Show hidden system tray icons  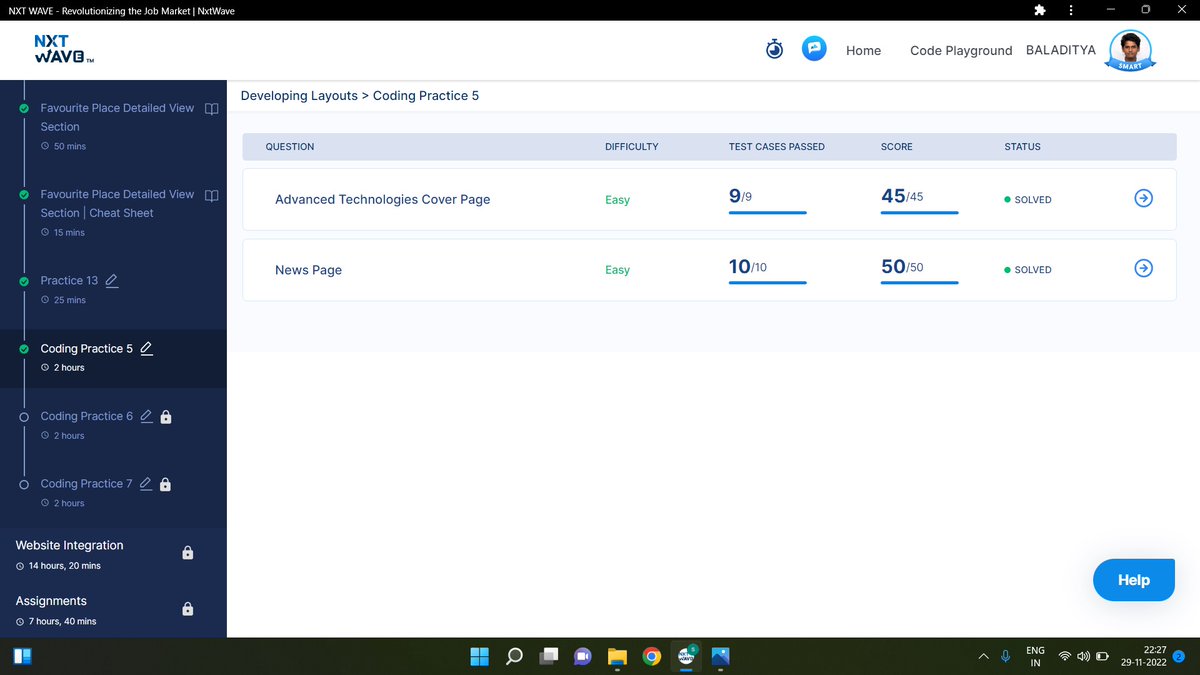[983, 656]
